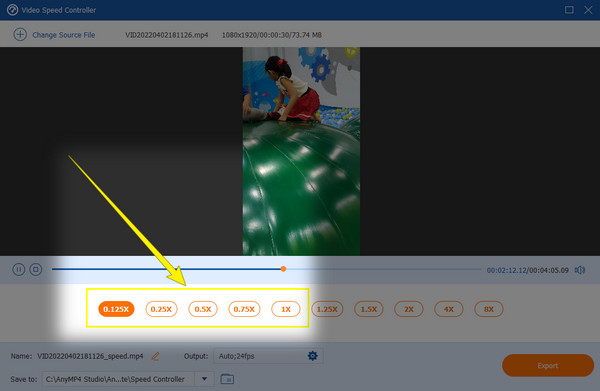Set speed to 8X
This screenshot has height=391, width=600.
489,309
